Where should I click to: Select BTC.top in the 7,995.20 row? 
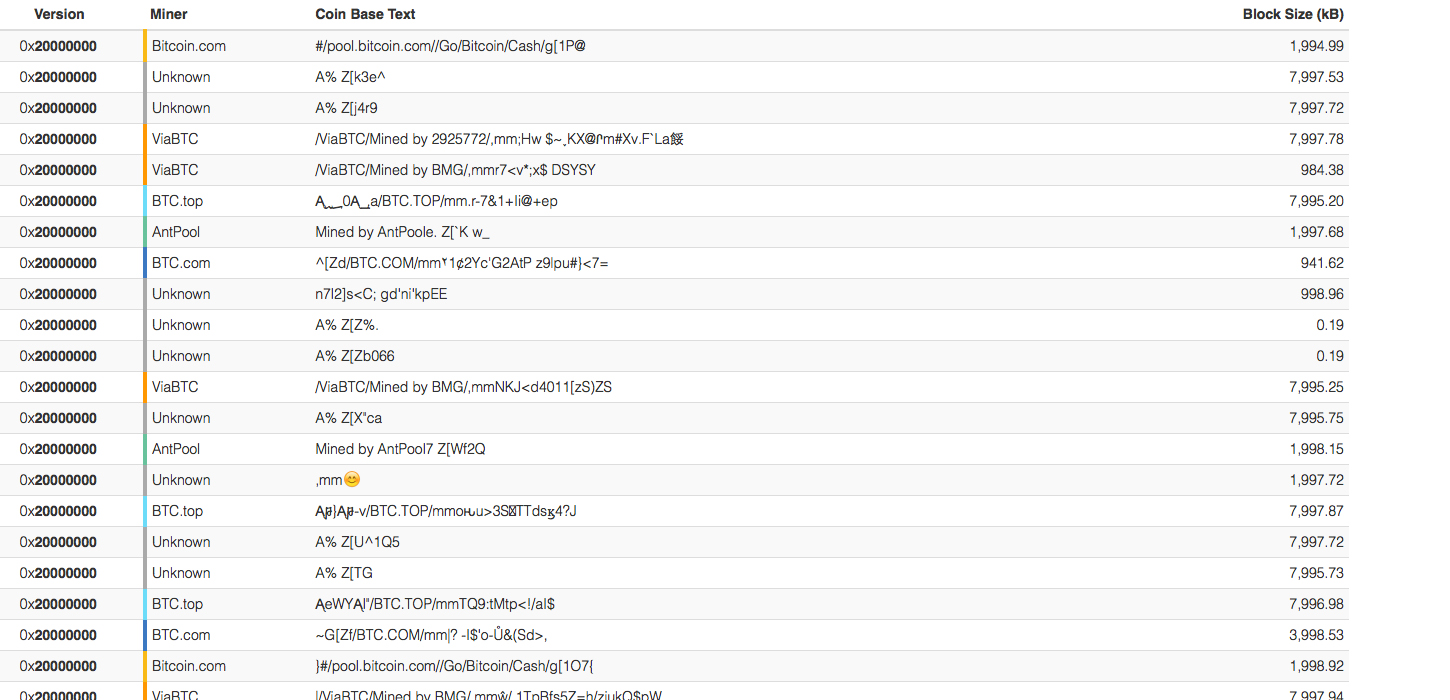pyautogui.click(x=177, y=201)
